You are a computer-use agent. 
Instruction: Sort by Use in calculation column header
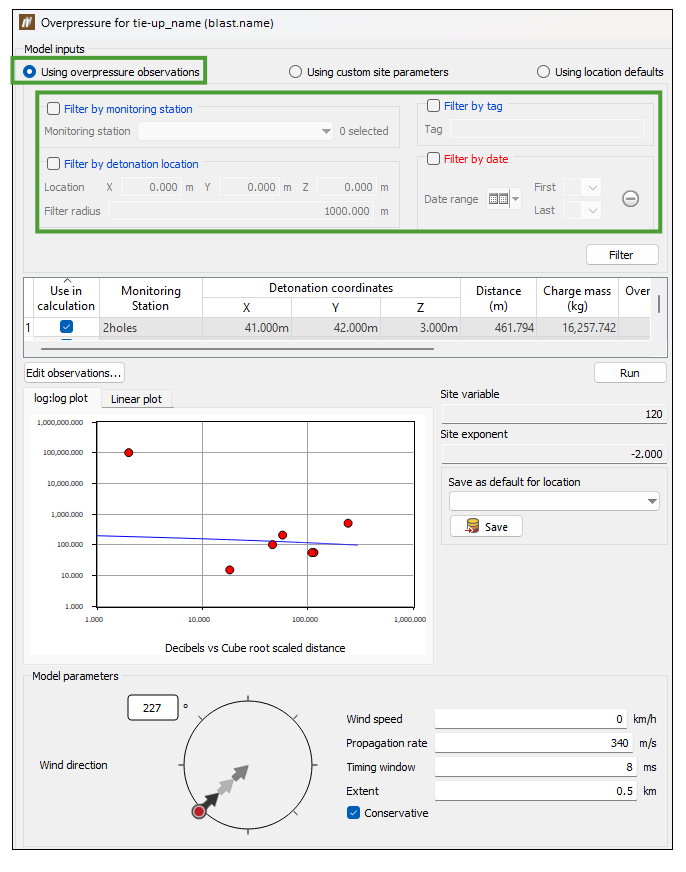coord(66,298)
